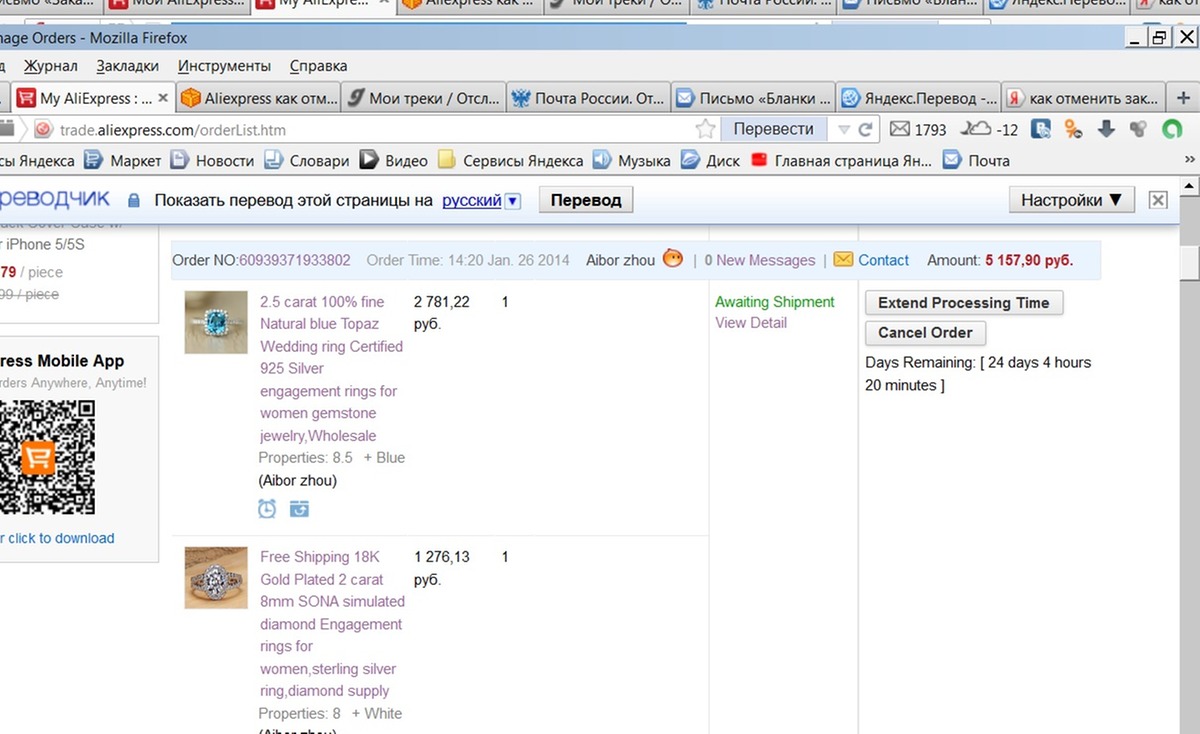Click Extend Processing Time button
This screenshot has width=1200, height=734.
963,303
